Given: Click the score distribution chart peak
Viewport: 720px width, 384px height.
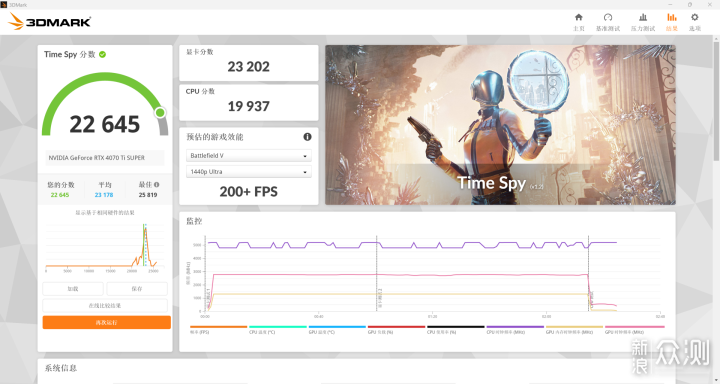Looking at the screenshot, I should (145, 230).
